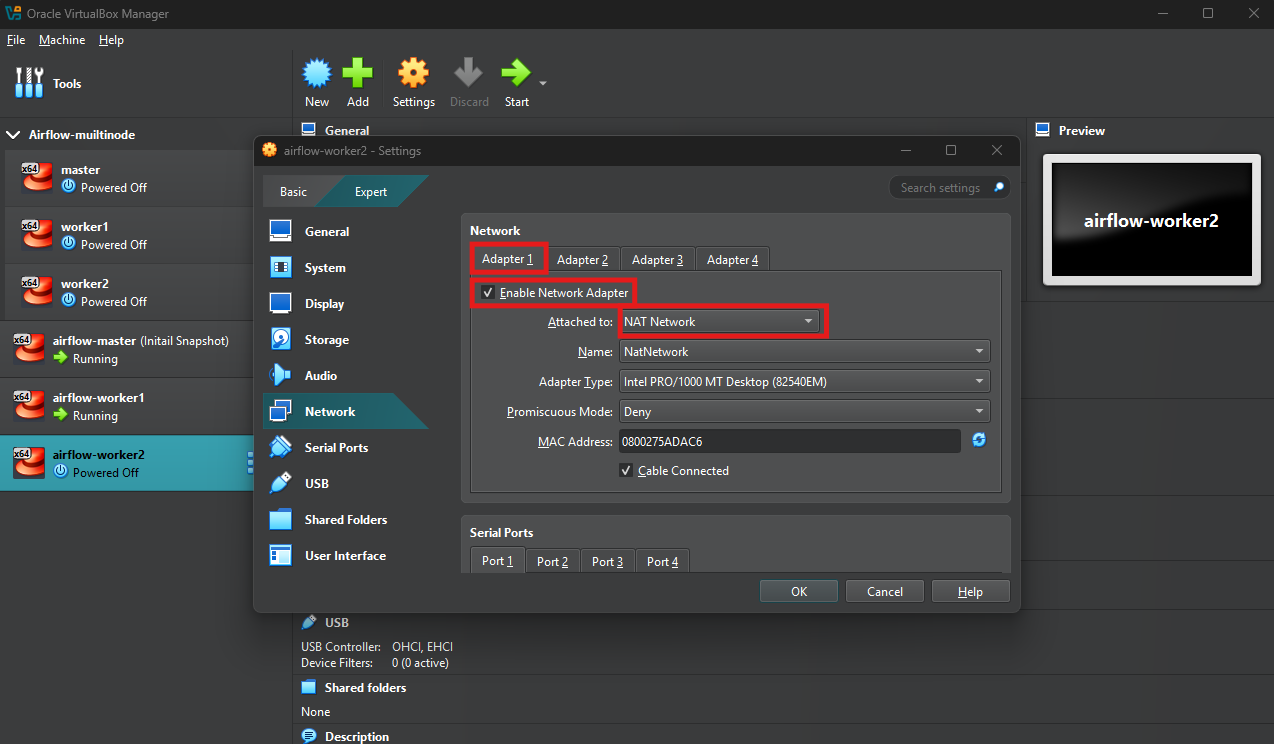
Task: Open the Serial Ports settings category icon
Action: [x=281, y=447]
